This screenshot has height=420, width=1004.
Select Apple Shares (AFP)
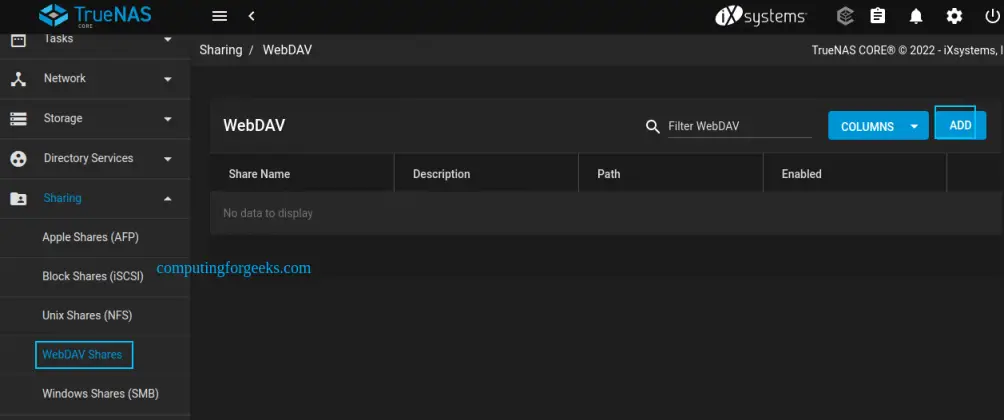91,238
